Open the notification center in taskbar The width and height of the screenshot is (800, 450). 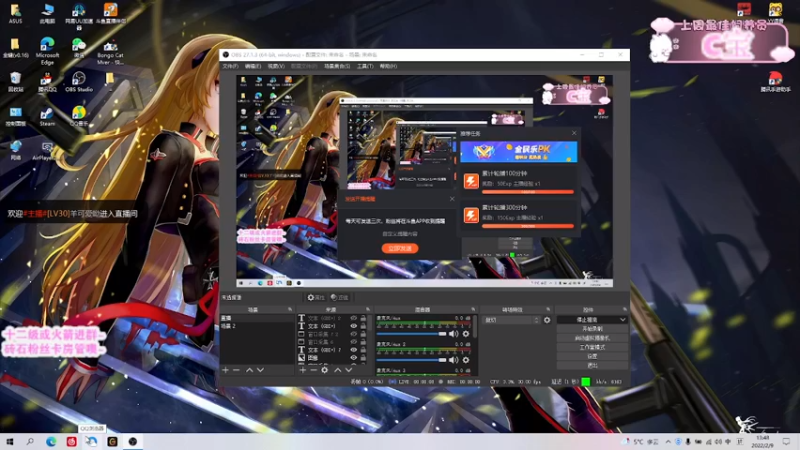click(786, 442)
